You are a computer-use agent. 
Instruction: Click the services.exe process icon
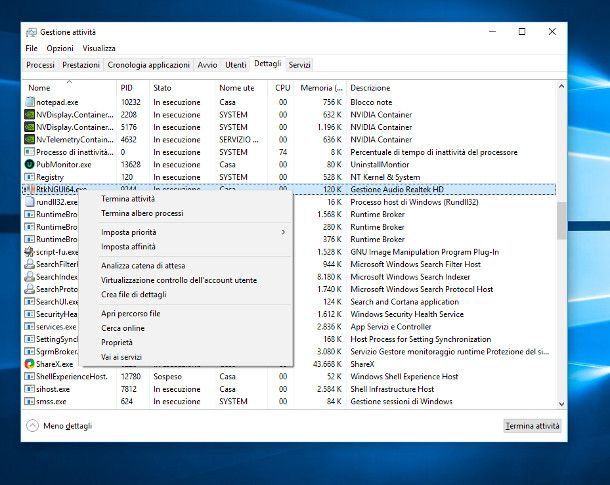[30, 326]
